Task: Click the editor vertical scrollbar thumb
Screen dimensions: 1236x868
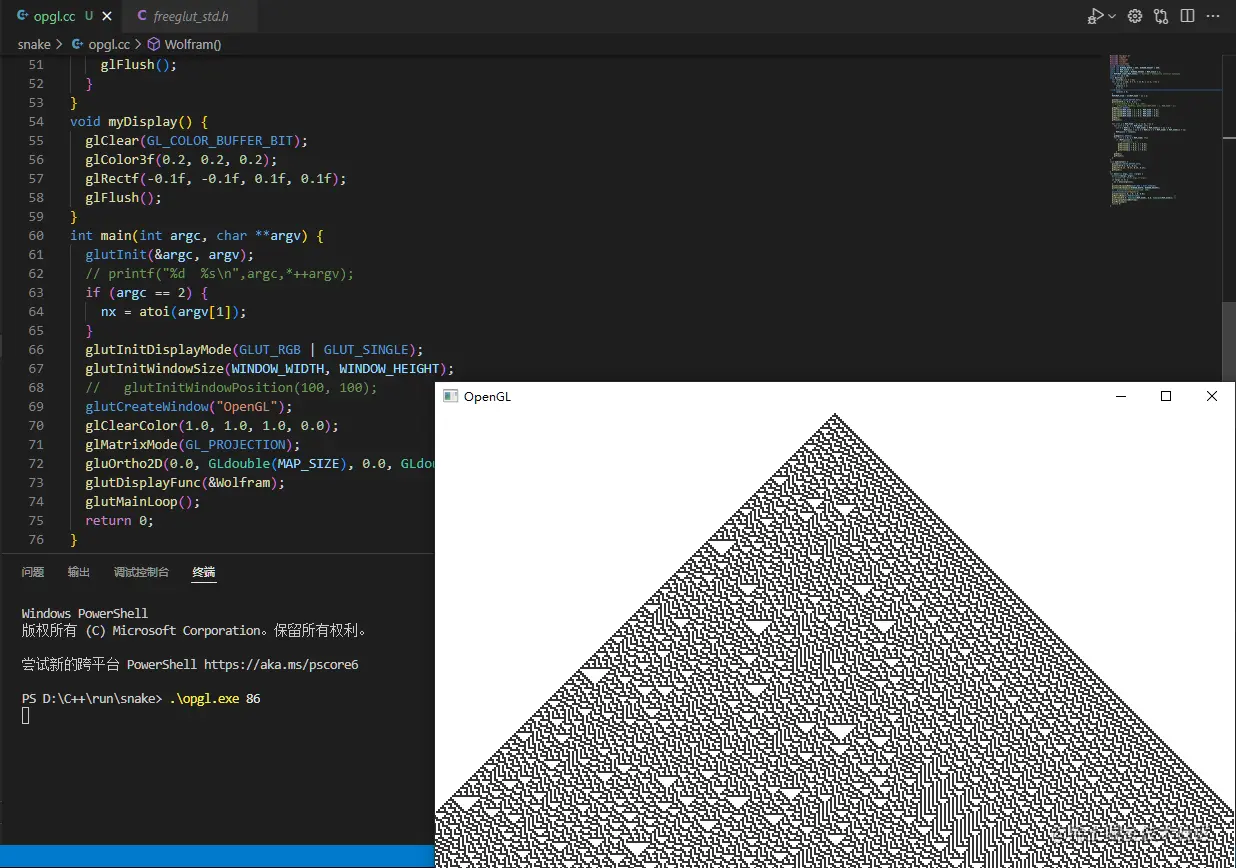Action: click(1229, 340)
